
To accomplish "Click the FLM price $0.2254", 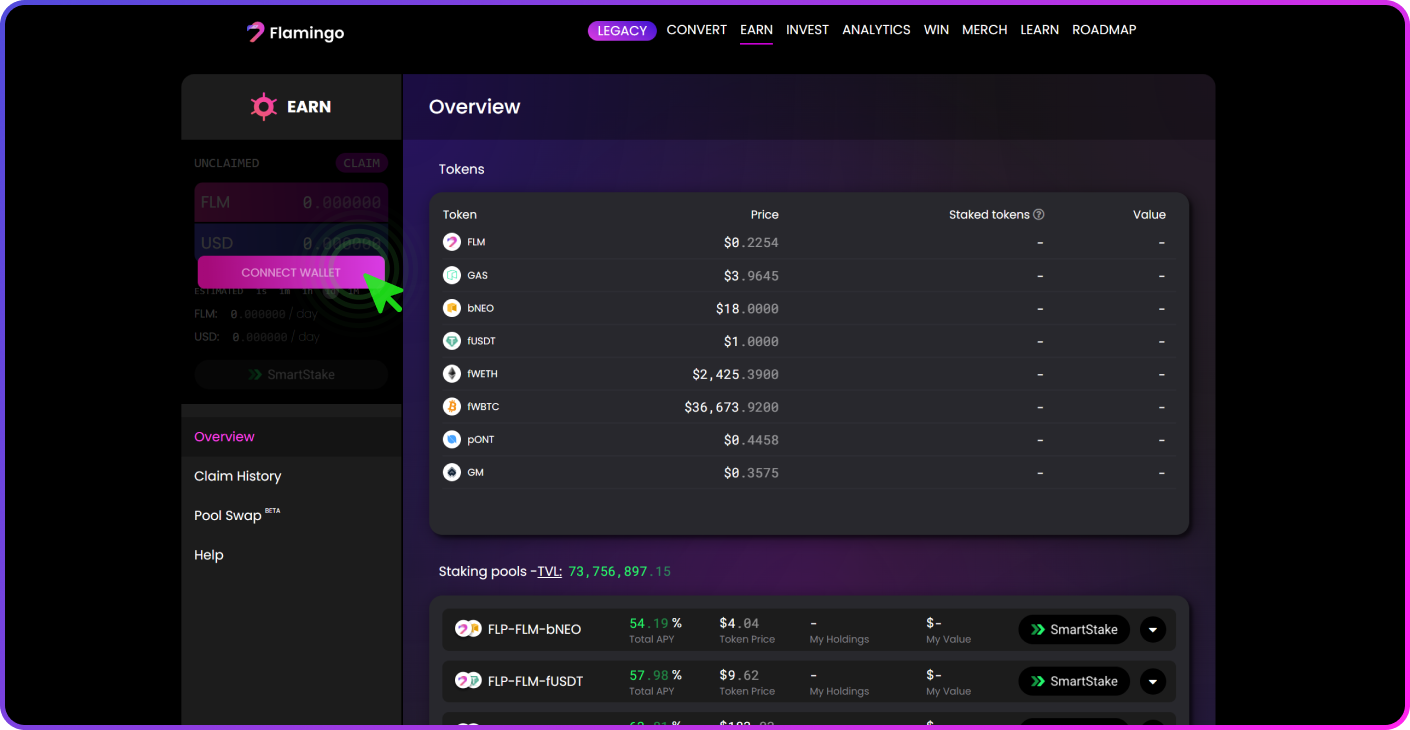I will click(751, 242).
